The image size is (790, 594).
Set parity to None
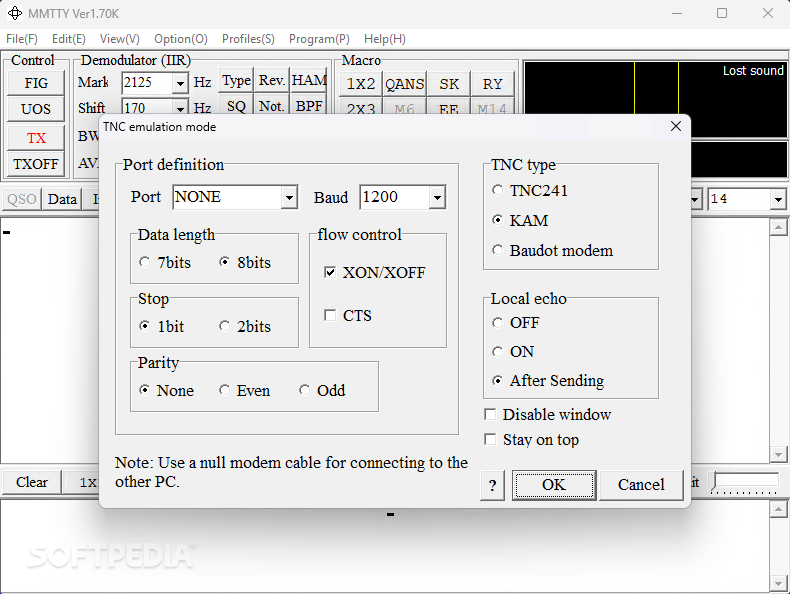click(x=167, y=390)
